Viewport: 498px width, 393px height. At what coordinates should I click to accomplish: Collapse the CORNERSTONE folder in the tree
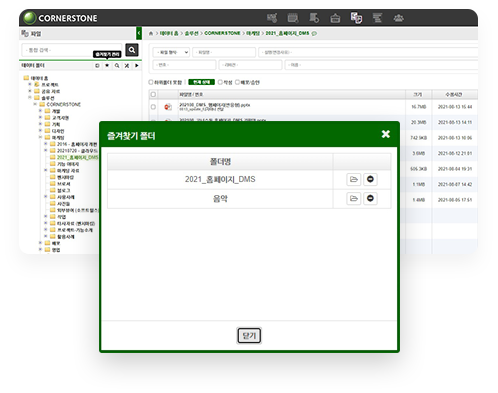35,104
